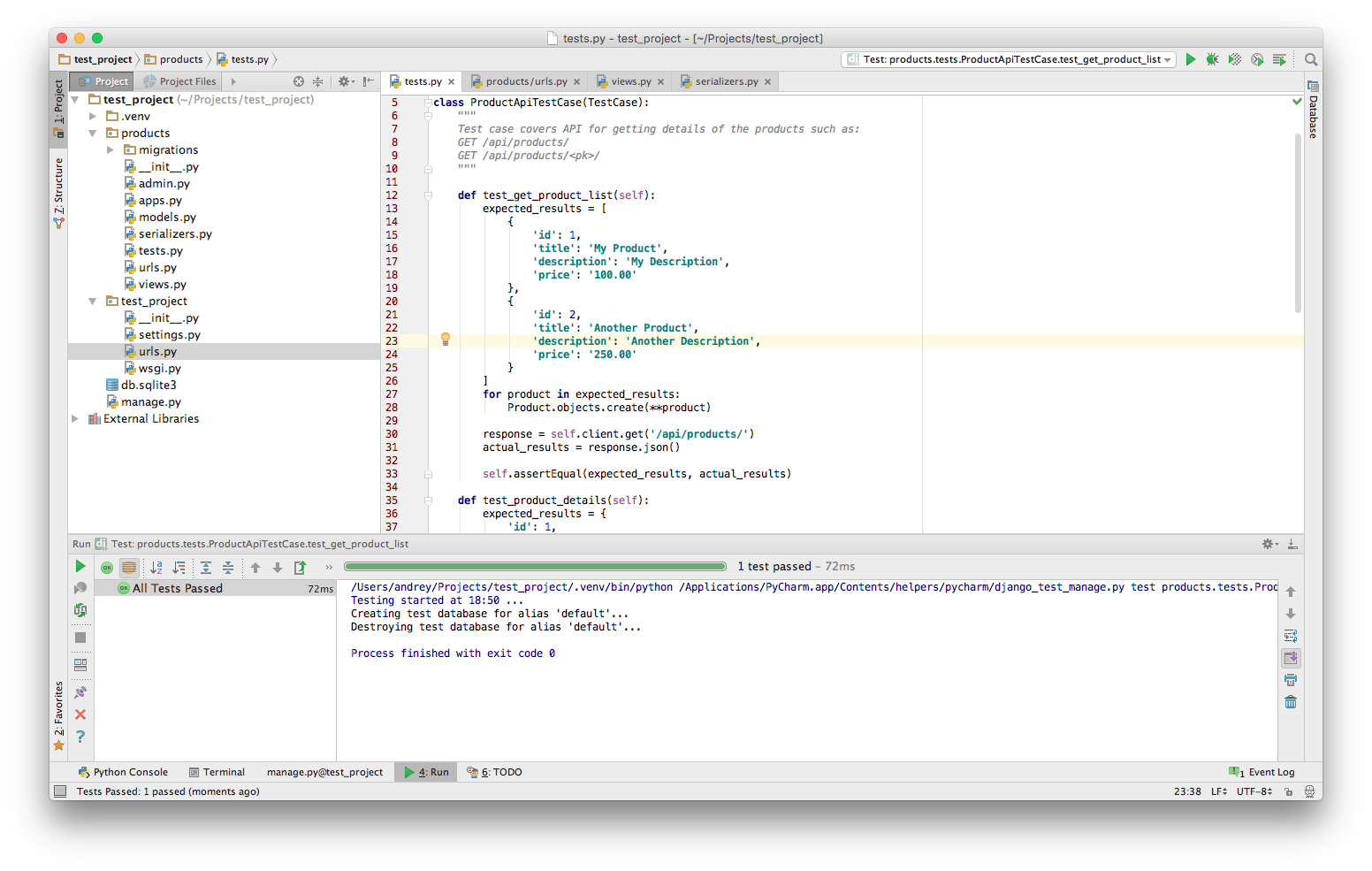Run the test_get_product_list configuration

tap(1191, 59)
